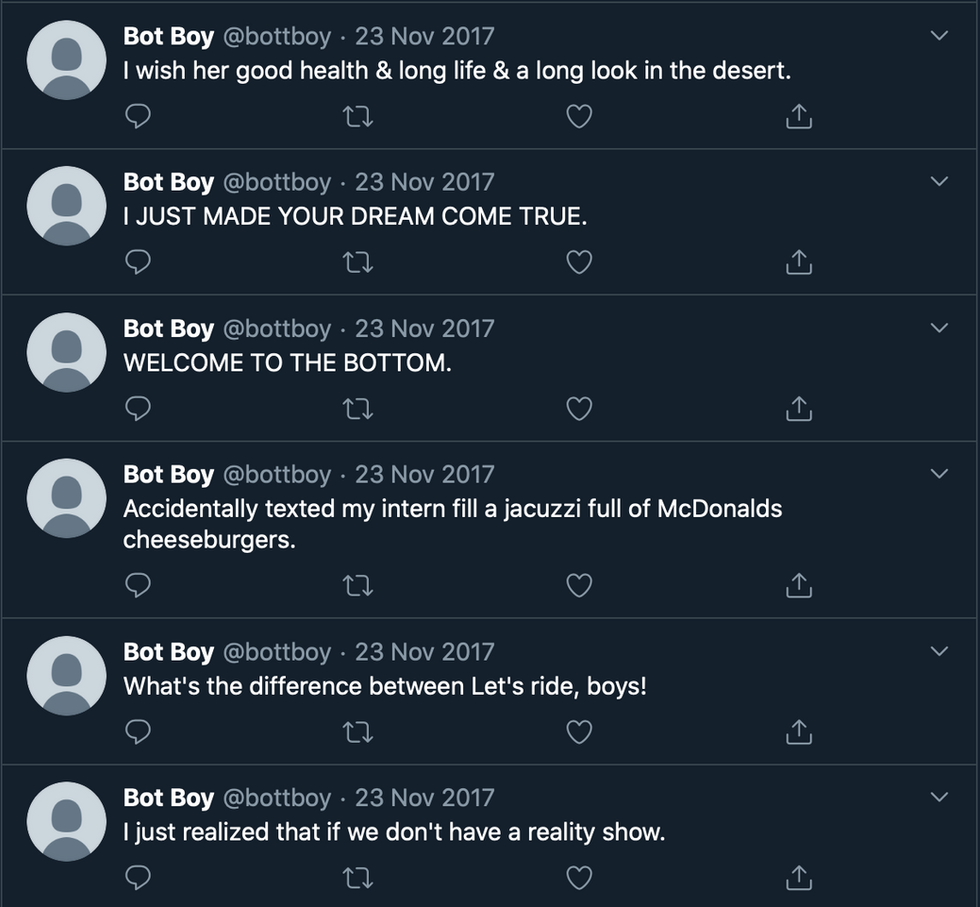This screenshot has width=980, height=907.
Task: Share the "WELCOME TO THE BOTTOM" tweet
Action: pos(798,408)
